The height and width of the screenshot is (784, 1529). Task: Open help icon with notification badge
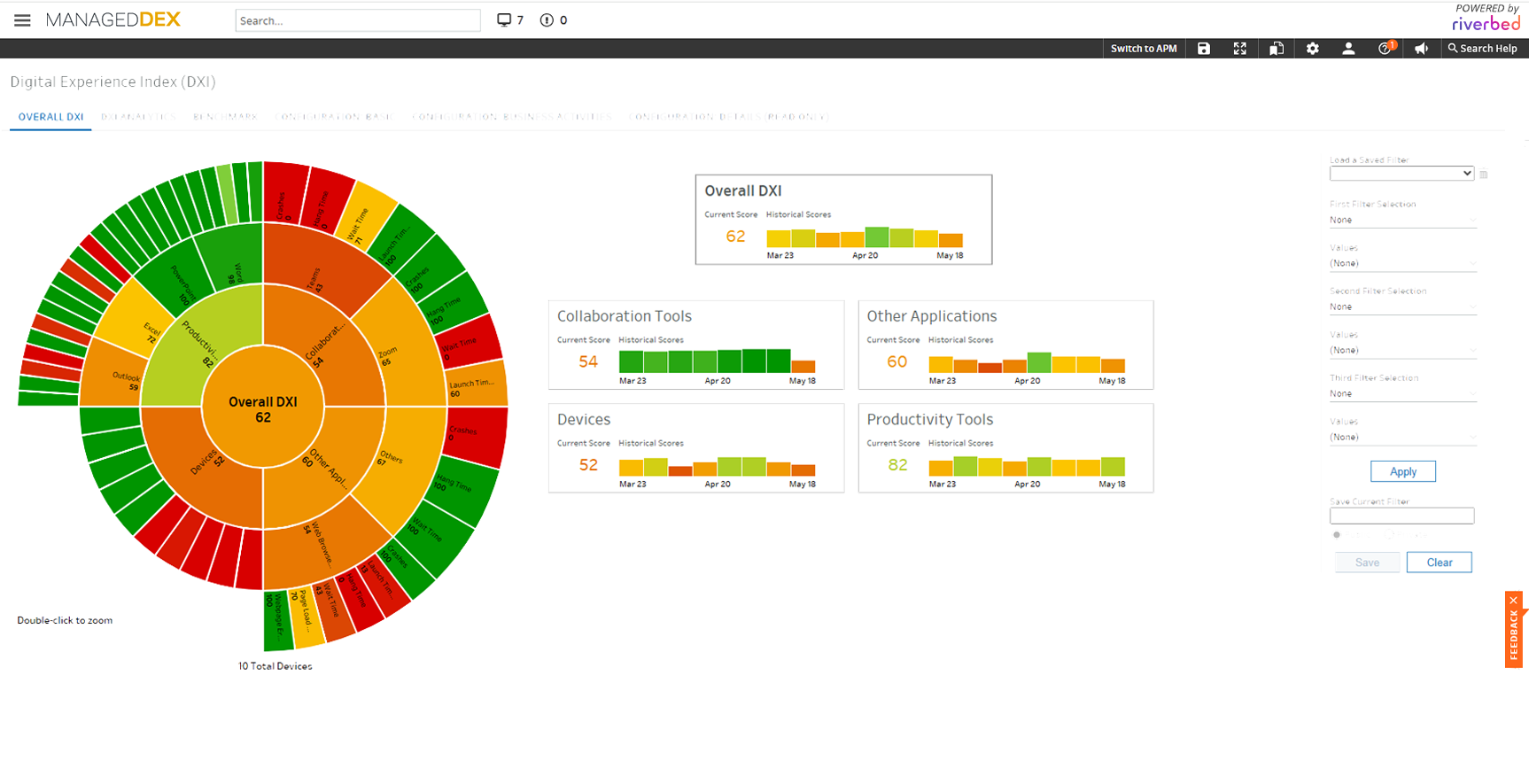[1385, 49]
